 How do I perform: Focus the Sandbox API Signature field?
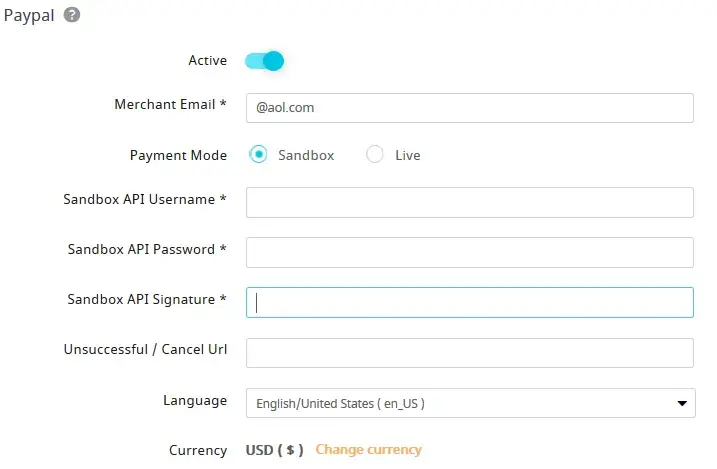[x=469, y=302]
